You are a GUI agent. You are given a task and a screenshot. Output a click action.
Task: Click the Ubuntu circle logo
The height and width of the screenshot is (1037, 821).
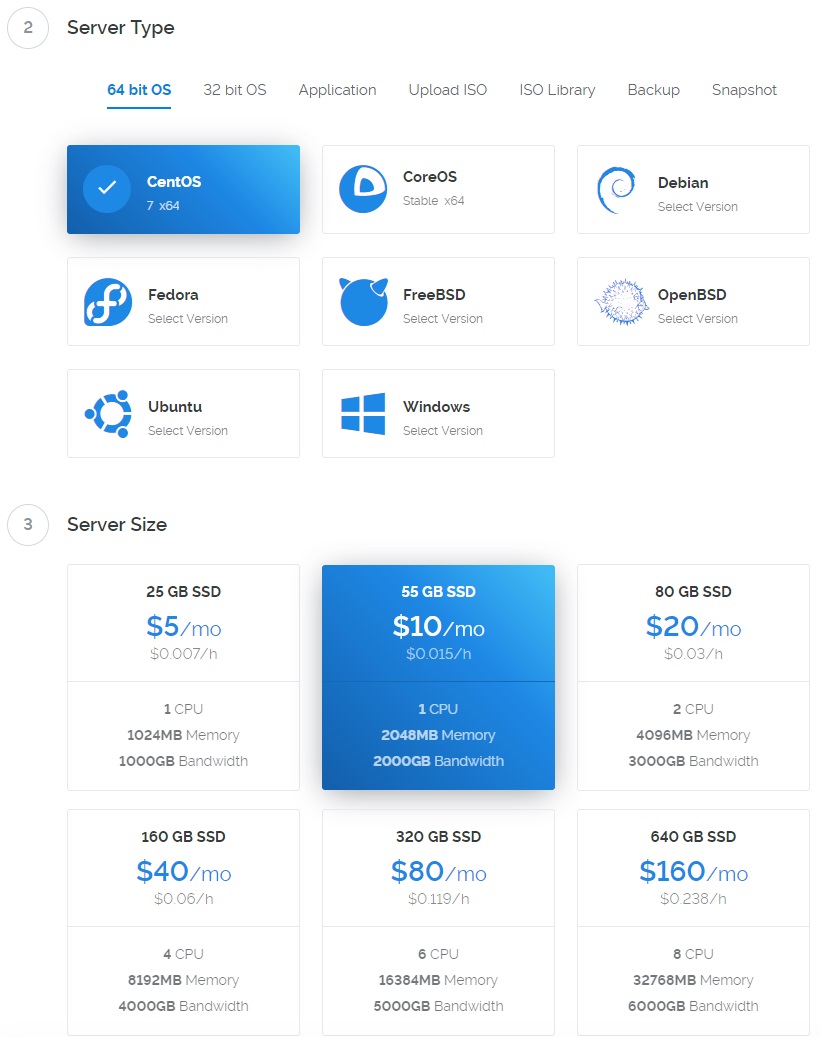(108, 414)
